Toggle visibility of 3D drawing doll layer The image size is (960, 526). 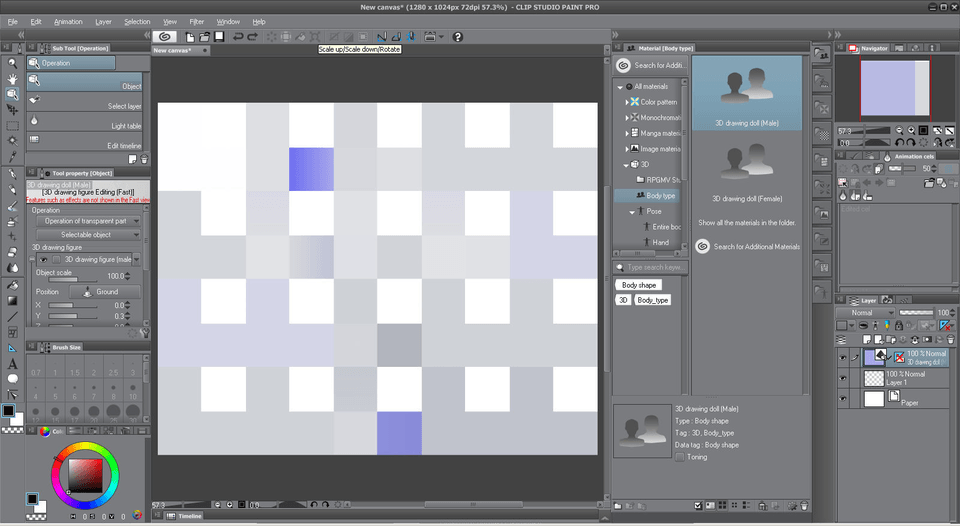[843, 358]
